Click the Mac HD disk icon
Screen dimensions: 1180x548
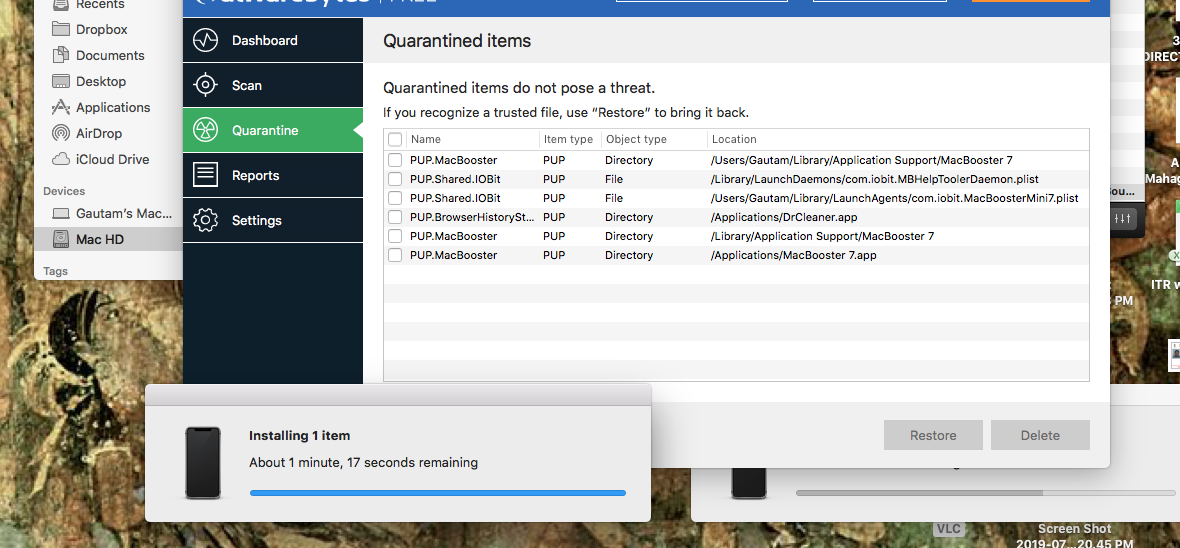pos(61,239)
